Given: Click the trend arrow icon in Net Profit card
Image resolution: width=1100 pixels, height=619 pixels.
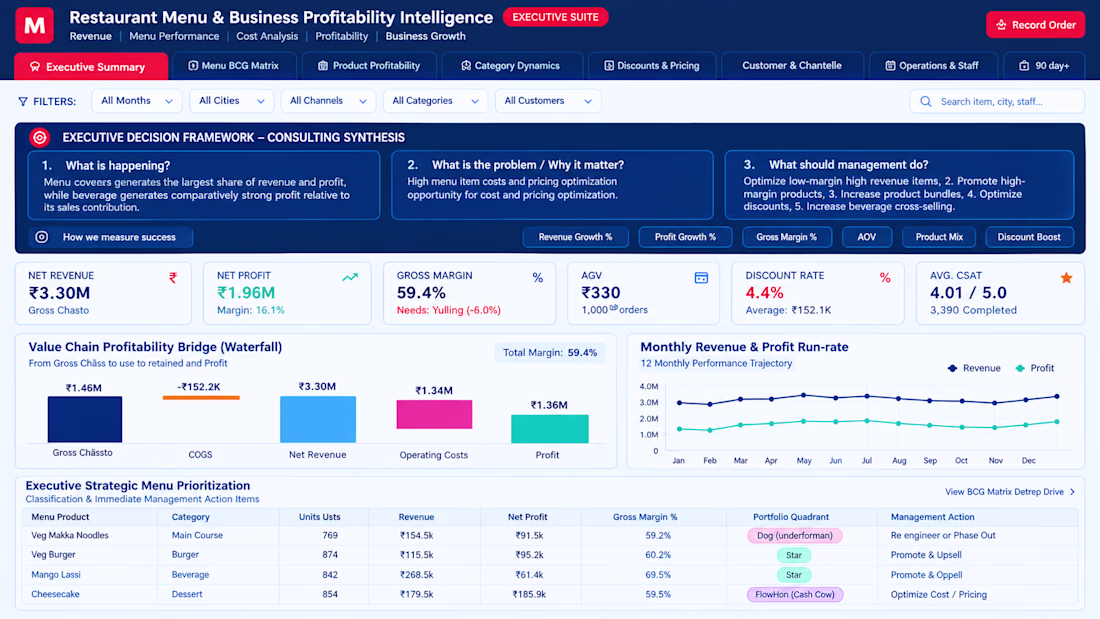Looking at the screenshot, I should pos(350,277).
